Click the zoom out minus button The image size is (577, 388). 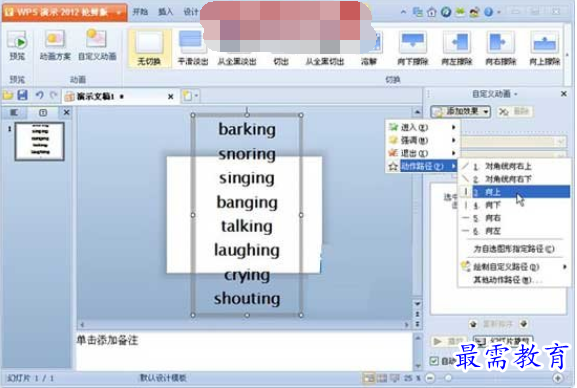pos(430,378)
